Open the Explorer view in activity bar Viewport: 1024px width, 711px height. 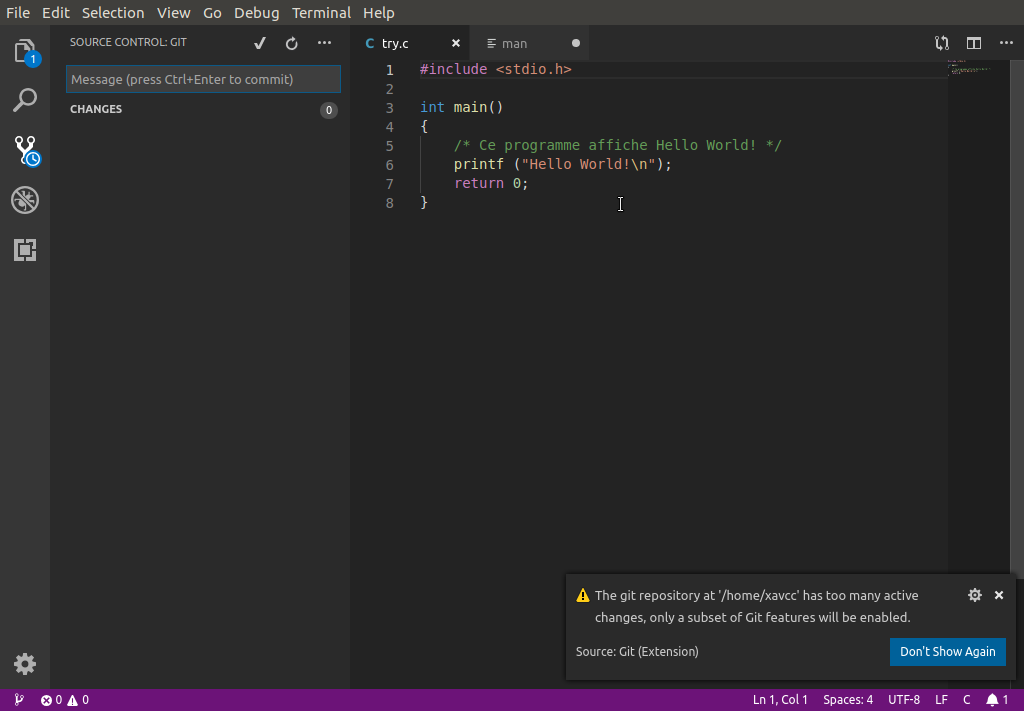25,52
